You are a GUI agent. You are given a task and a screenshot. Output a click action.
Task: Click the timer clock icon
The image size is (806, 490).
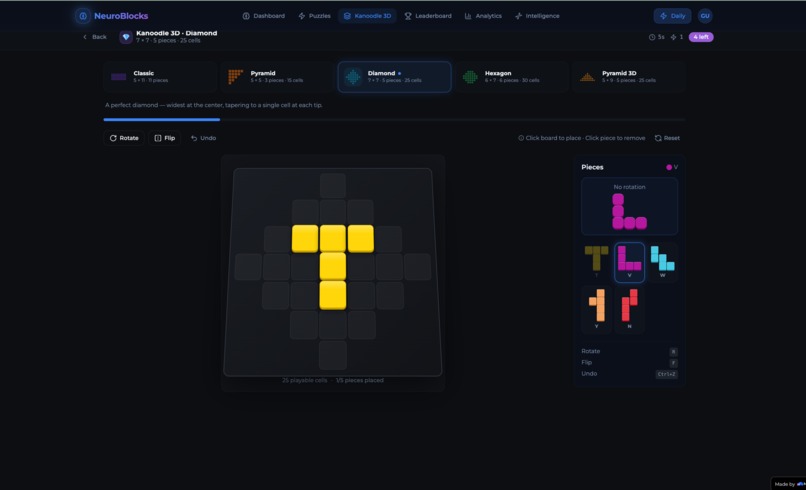tap(652, 37)
